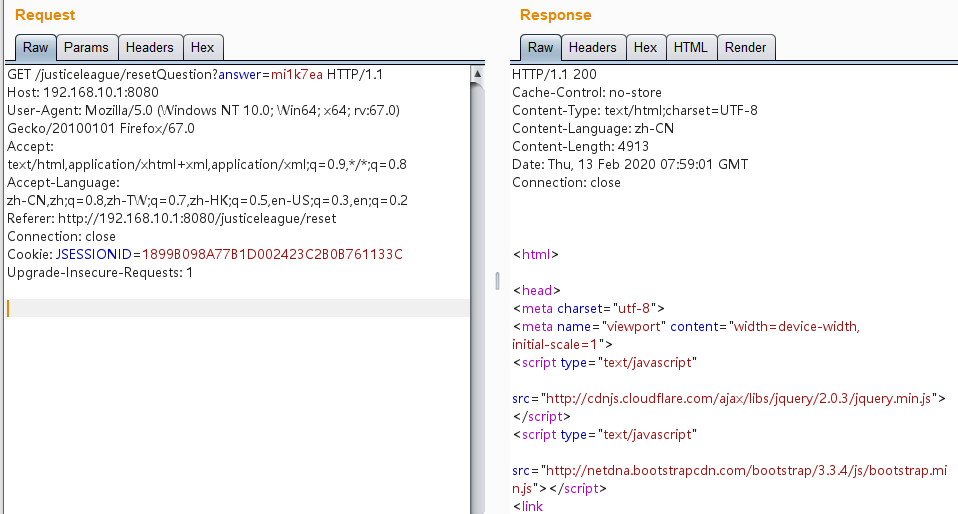
Task: Switch the response to Hex view
Action: pos(645,47)
